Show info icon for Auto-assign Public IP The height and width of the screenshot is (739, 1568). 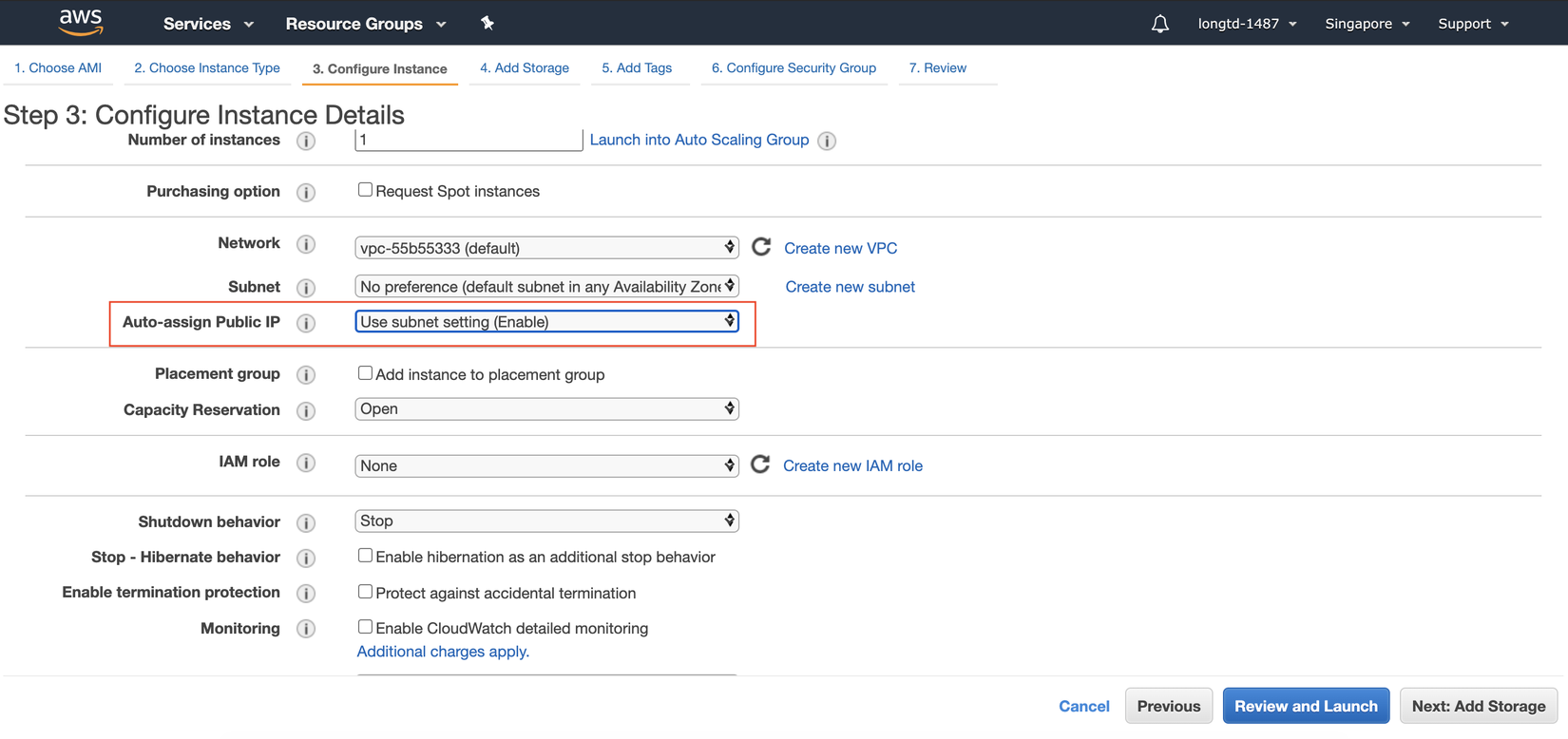306,323
